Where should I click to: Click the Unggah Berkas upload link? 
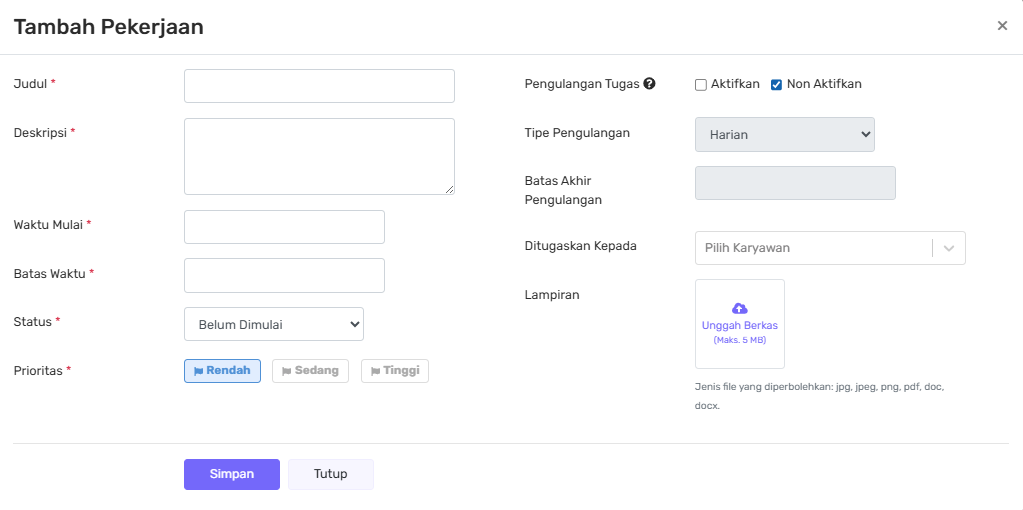tap(740, 326)
